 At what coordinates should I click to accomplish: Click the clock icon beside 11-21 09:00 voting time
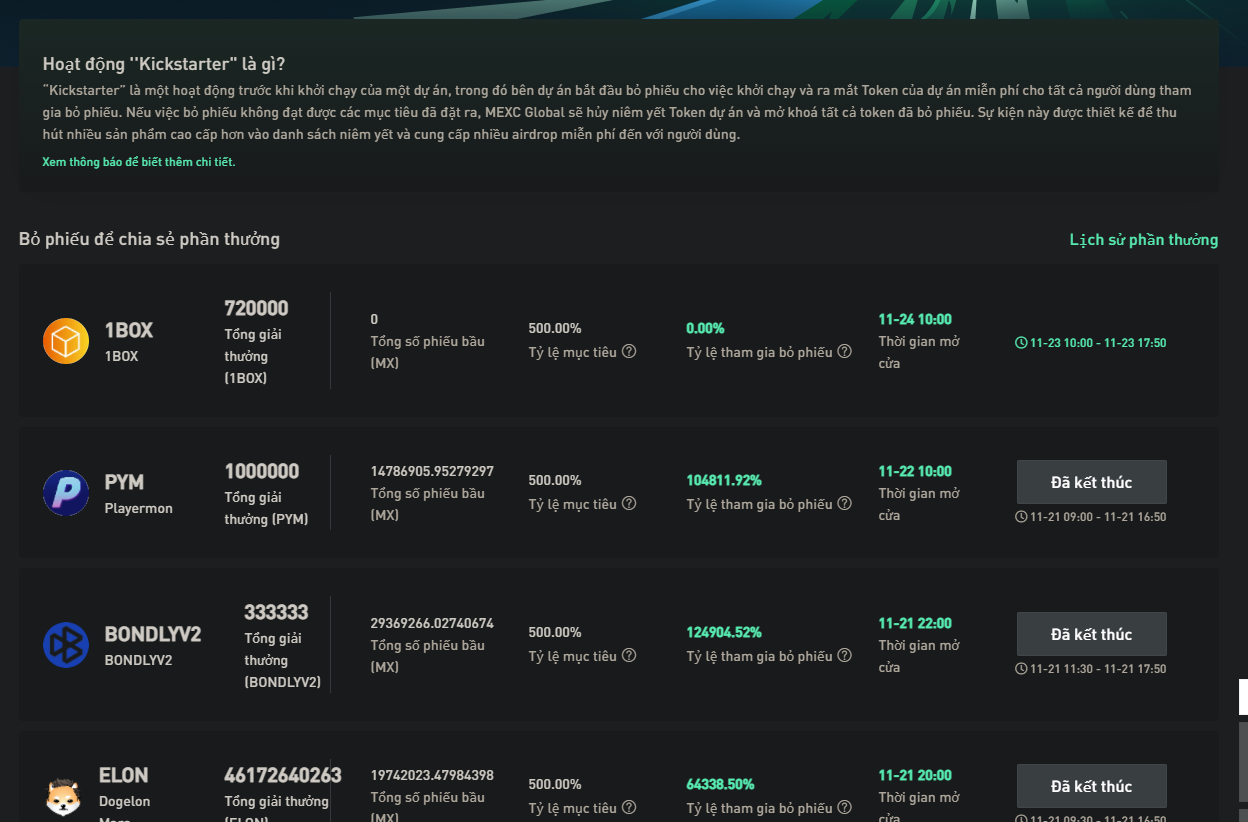point(1021,517)
